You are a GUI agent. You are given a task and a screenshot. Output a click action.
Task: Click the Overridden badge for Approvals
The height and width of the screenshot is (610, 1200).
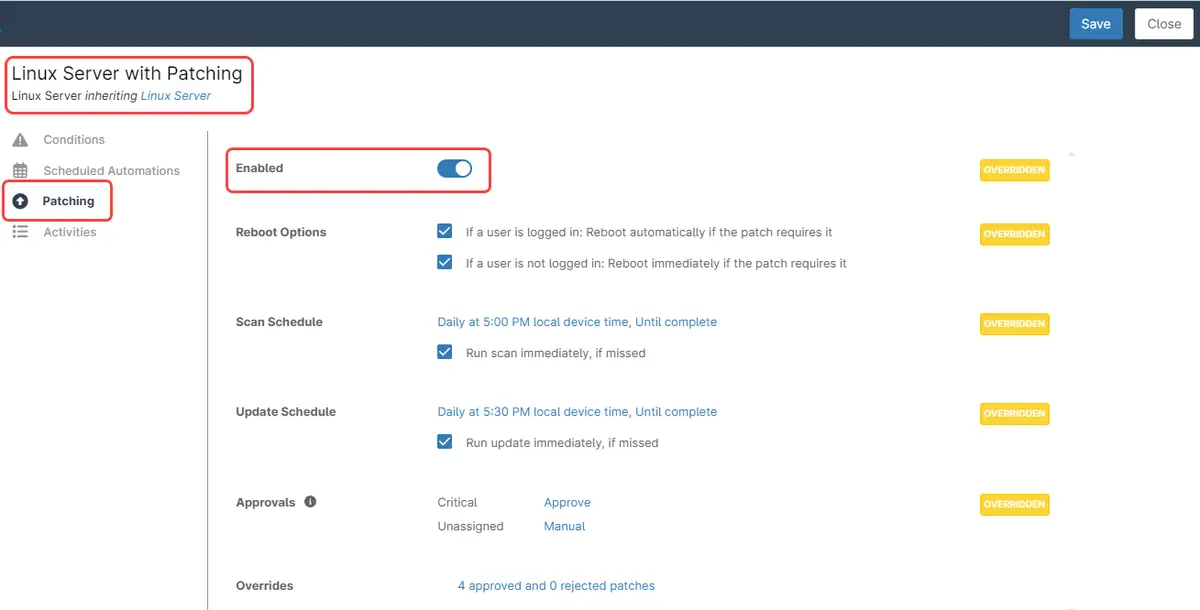click(x=1015, y=505)
